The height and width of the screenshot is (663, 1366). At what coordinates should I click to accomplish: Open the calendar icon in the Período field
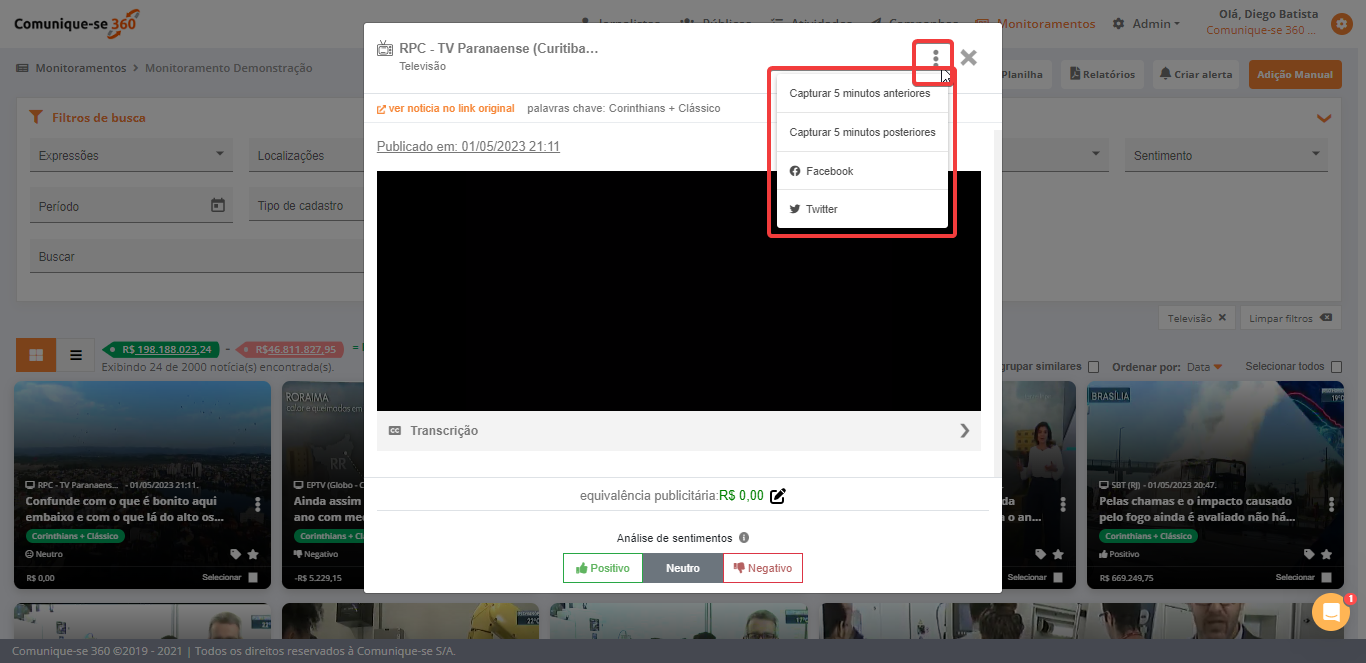pyautogui.click(x=218, y=205)
